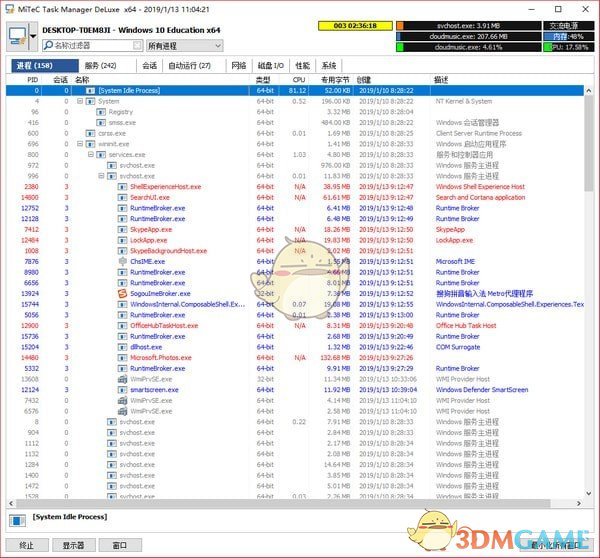Sort by the CPU column header
Screen dimensions: 600x558
coord(293,80)
